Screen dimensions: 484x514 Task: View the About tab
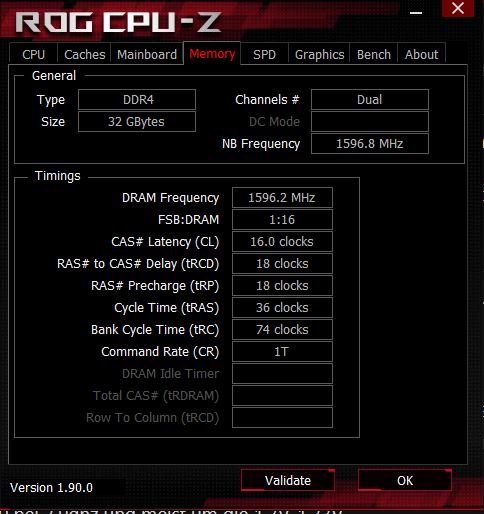coord(421,54)
